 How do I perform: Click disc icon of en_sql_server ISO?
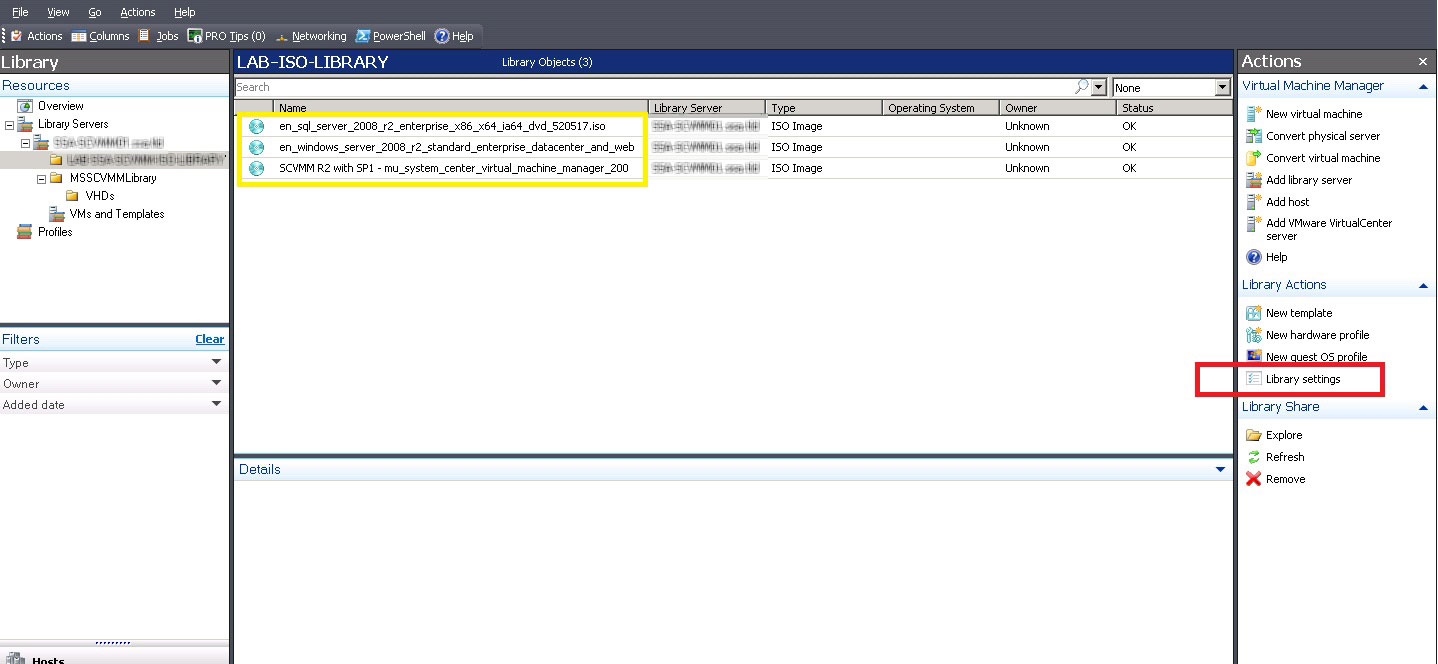257,127
